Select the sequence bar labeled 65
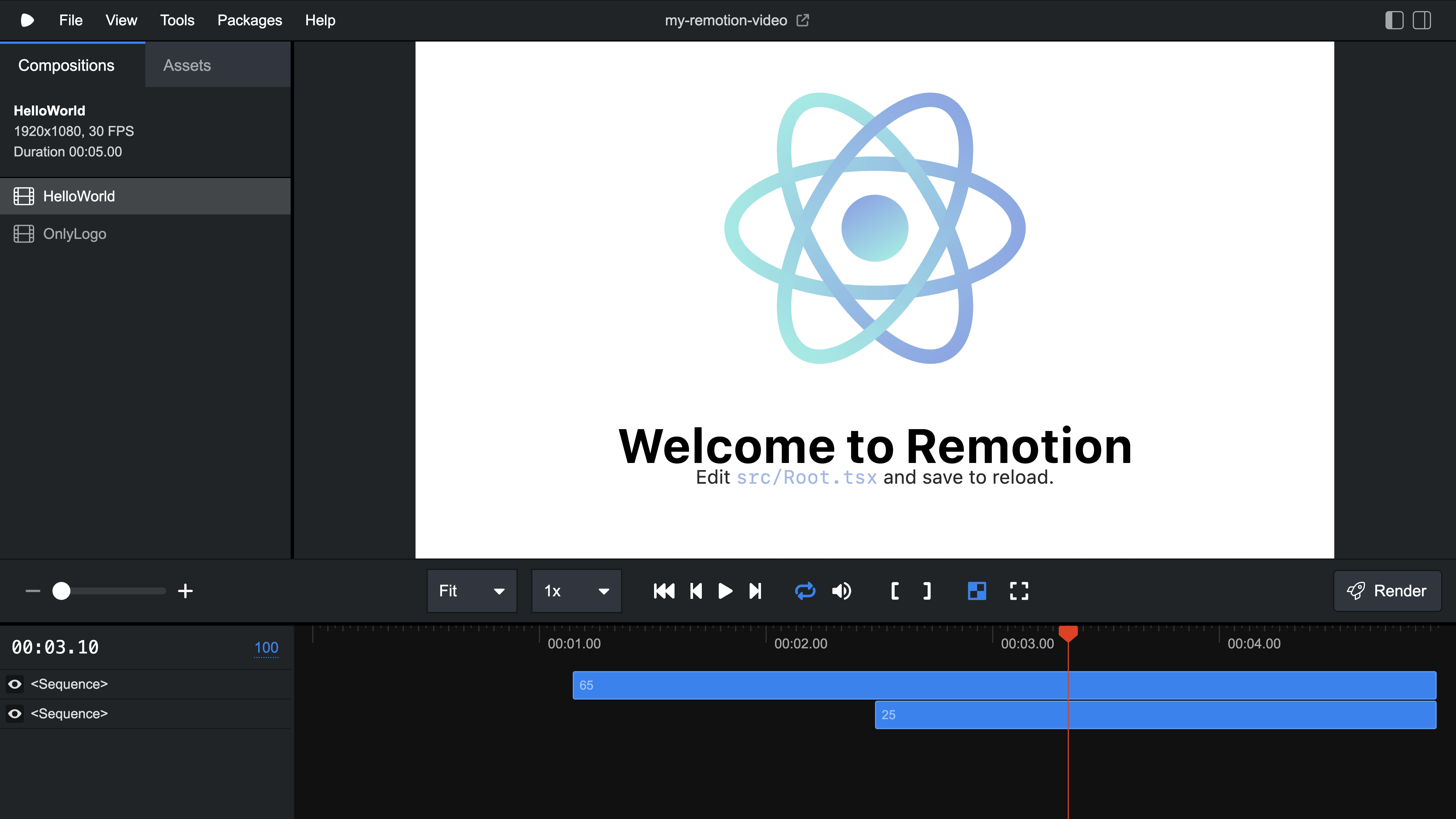Image resolution: width=1456 pixels, height=819 pixels. click(1004, 685)
